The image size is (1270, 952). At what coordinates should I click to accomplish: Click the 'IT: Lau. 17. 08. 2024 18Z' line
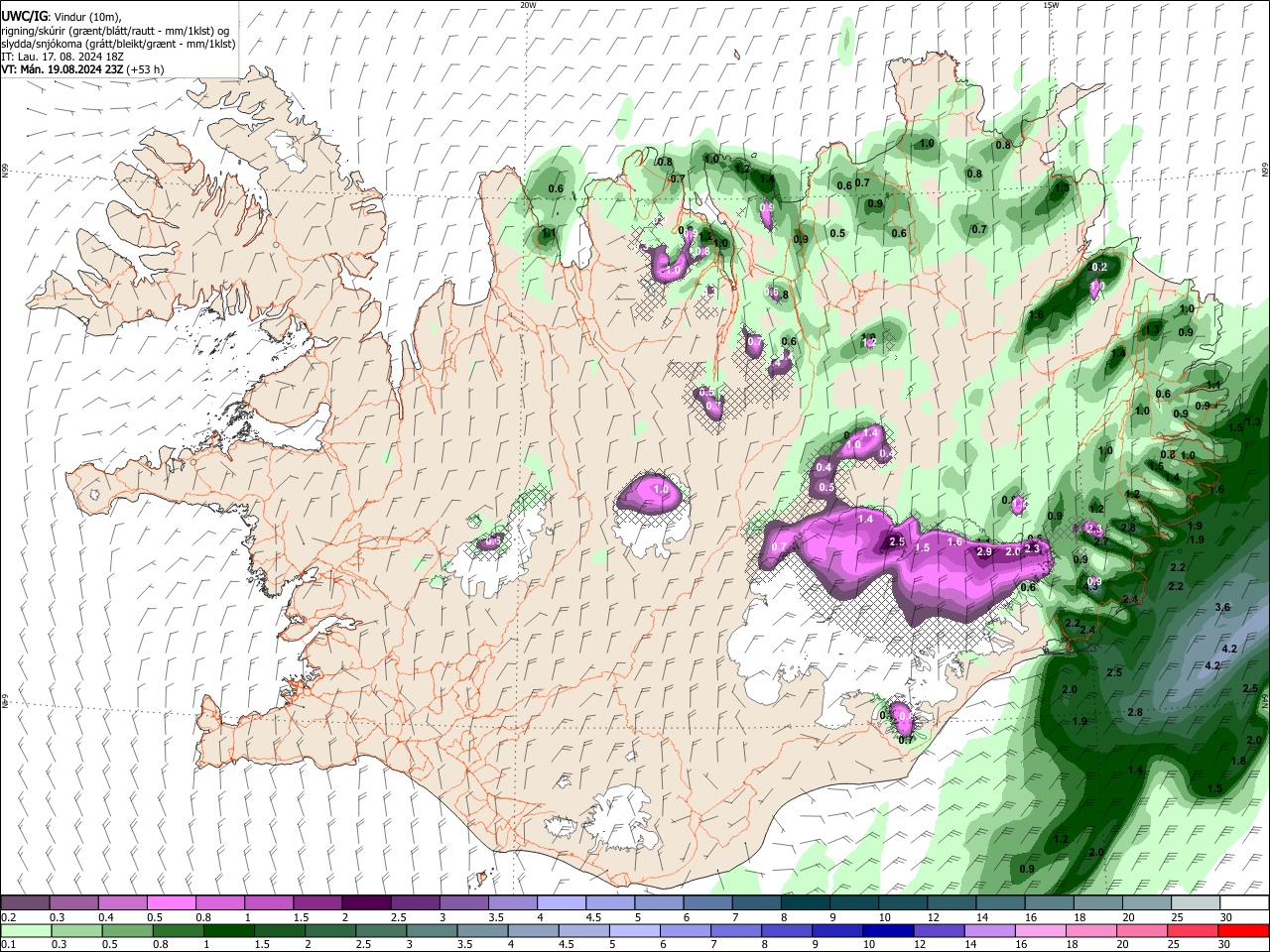(x=63, y=57)
